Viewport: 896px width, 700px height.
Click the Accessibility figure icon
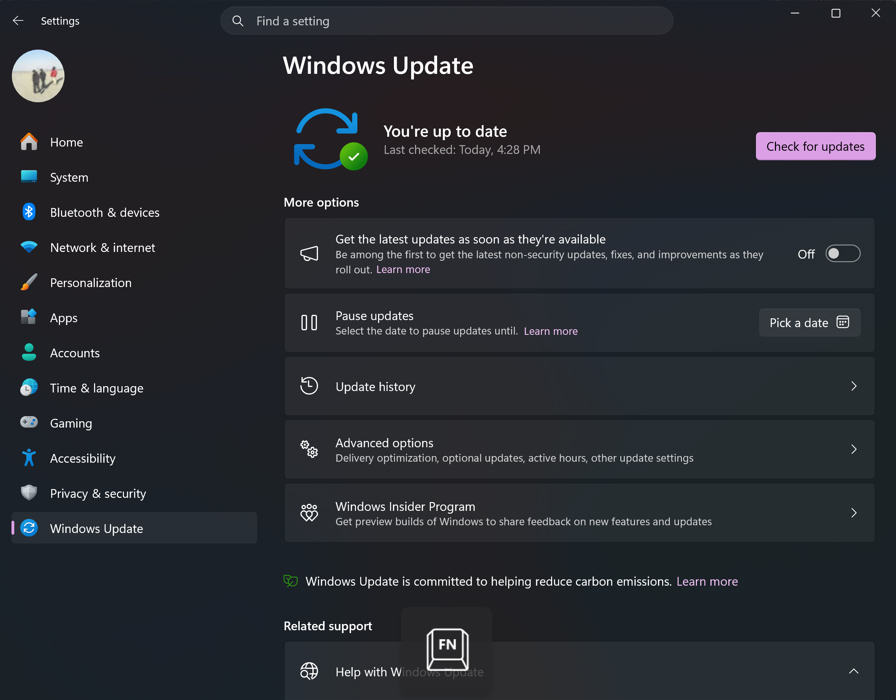pos(29,458)
